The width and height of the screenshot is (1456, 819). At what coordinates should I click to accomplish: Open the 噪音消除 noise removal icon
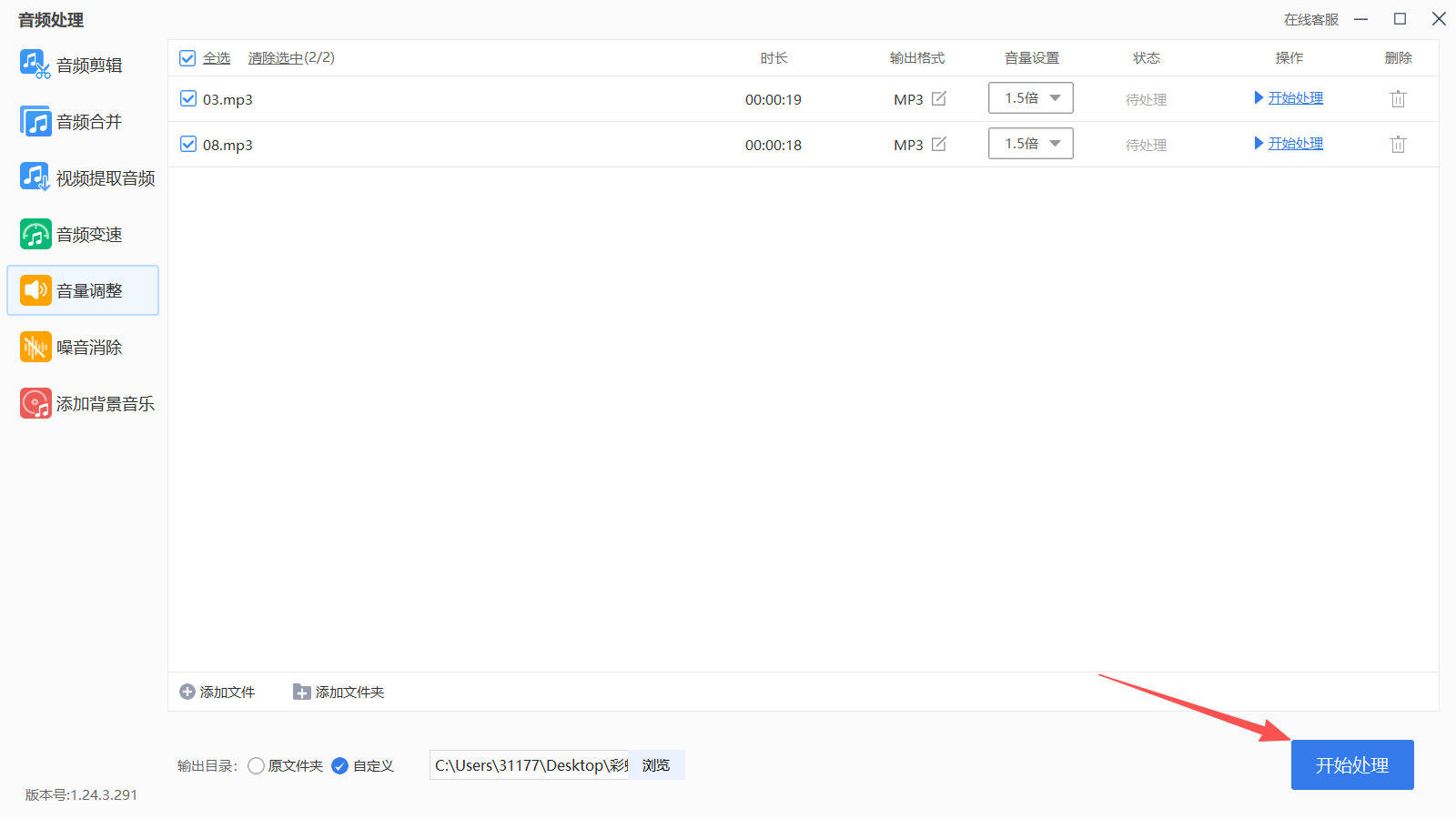tap(35, 347)
